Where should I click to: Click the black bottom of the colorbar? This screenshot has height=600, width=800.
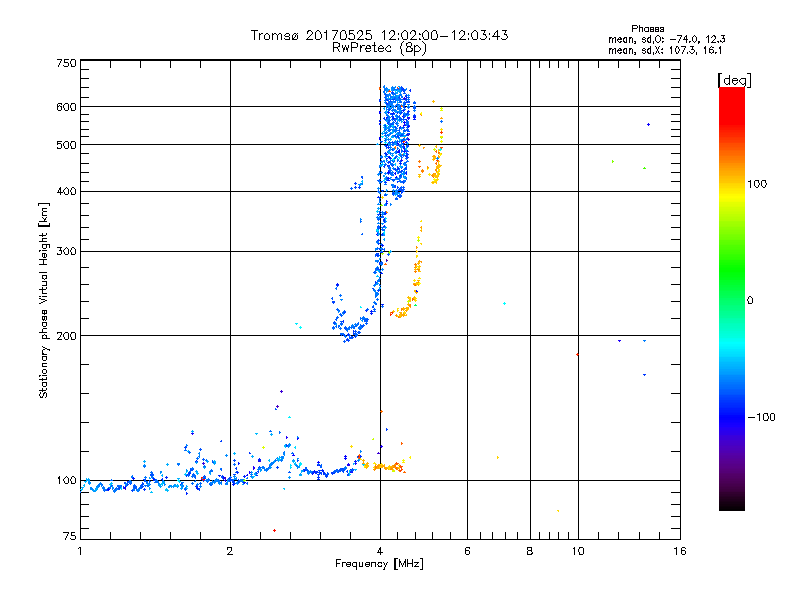click(732, 504)
